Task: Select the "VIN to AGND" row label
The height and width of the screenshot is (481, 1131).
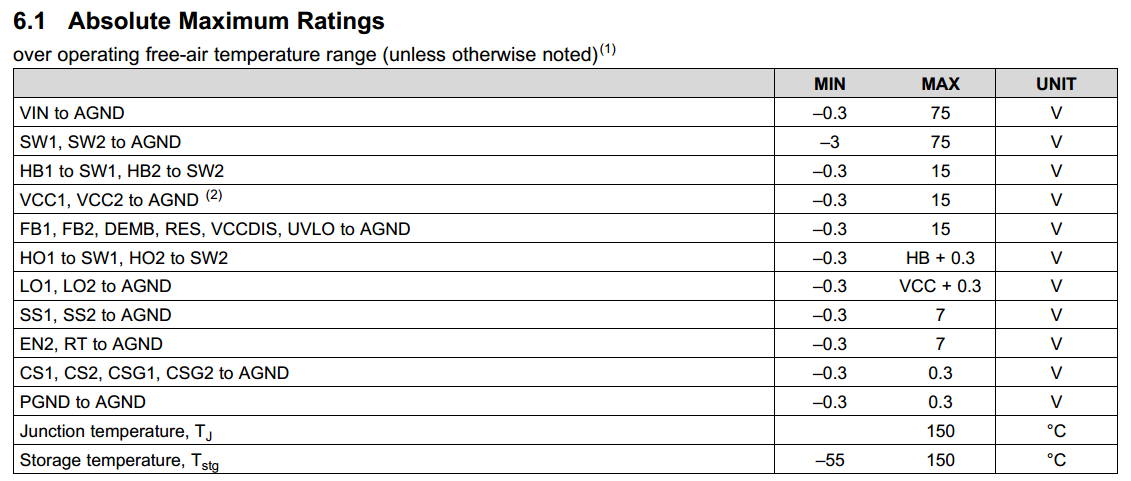Action: tap(72, 113)
